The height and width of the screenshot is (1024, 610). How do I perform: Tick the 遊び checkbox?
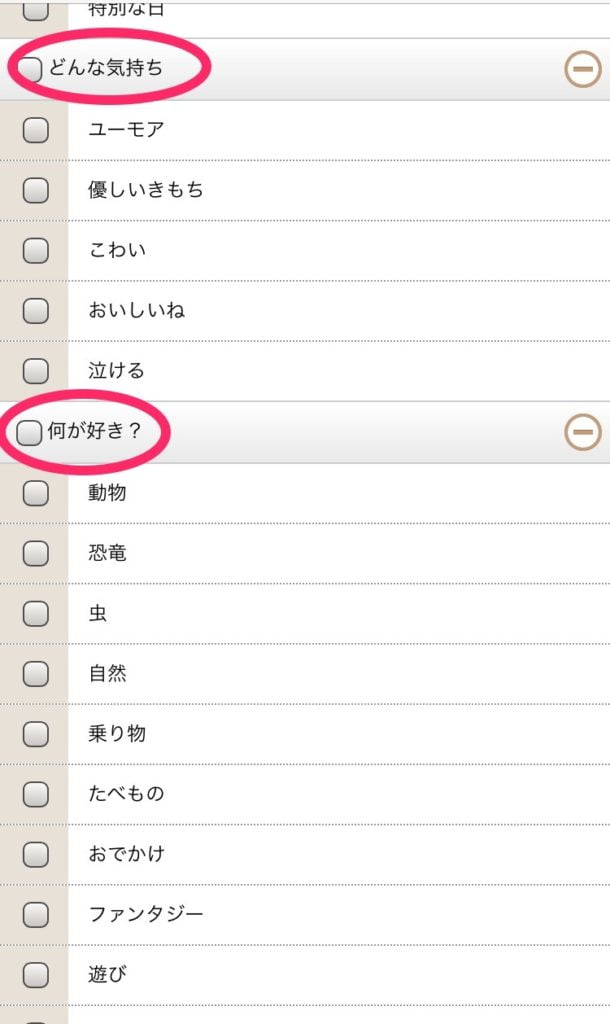tap(35, 974)
